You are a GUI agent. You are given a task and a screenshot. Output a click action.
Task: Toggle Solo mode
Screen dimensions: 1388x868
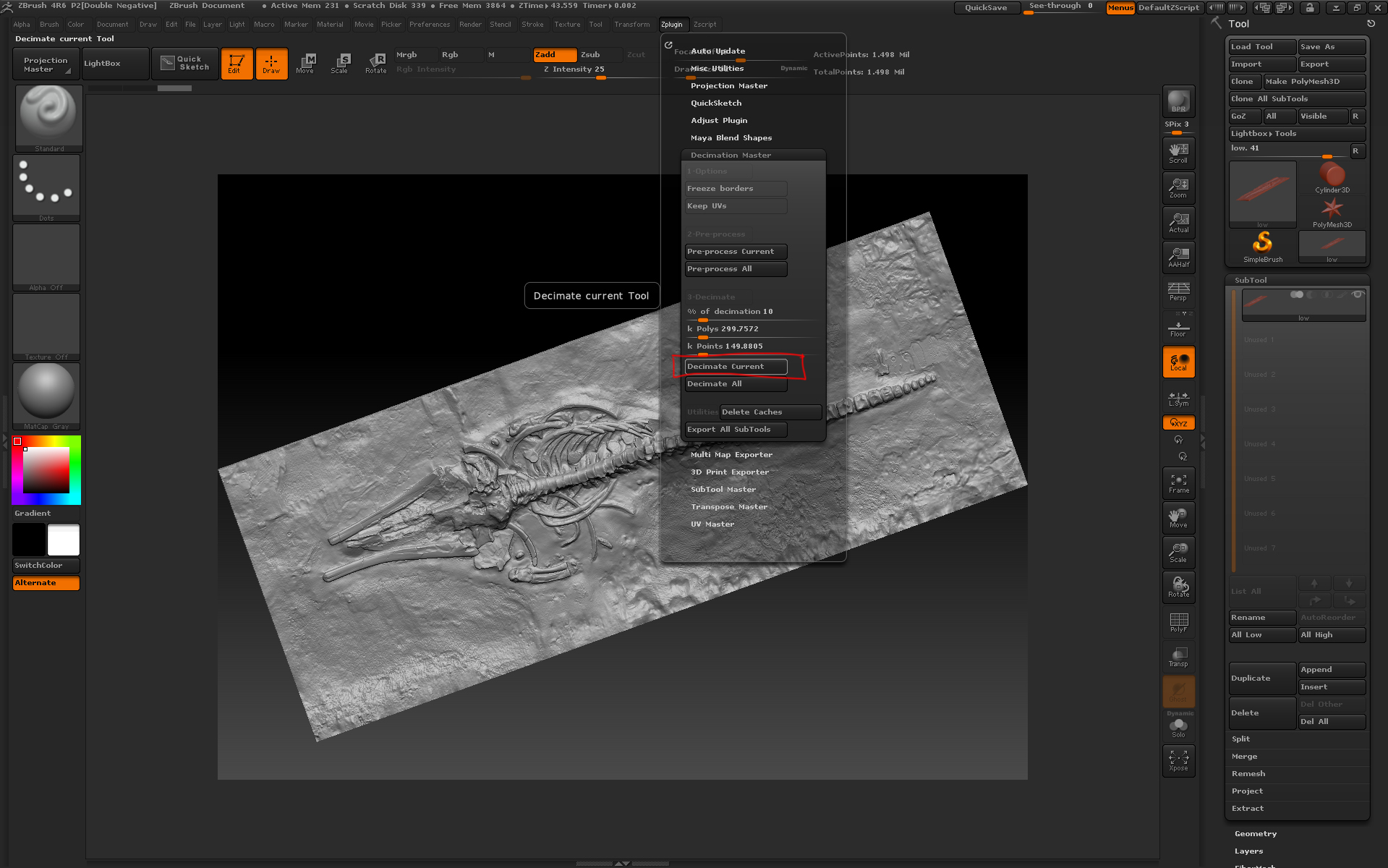(1178, 727)
